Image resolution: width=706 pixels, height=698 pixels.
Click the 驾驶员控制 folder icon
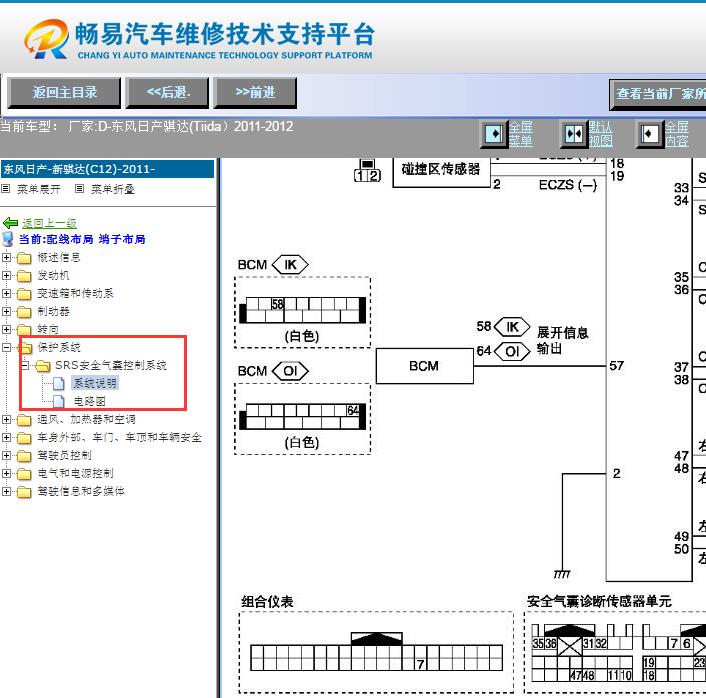tap(24, 456)
